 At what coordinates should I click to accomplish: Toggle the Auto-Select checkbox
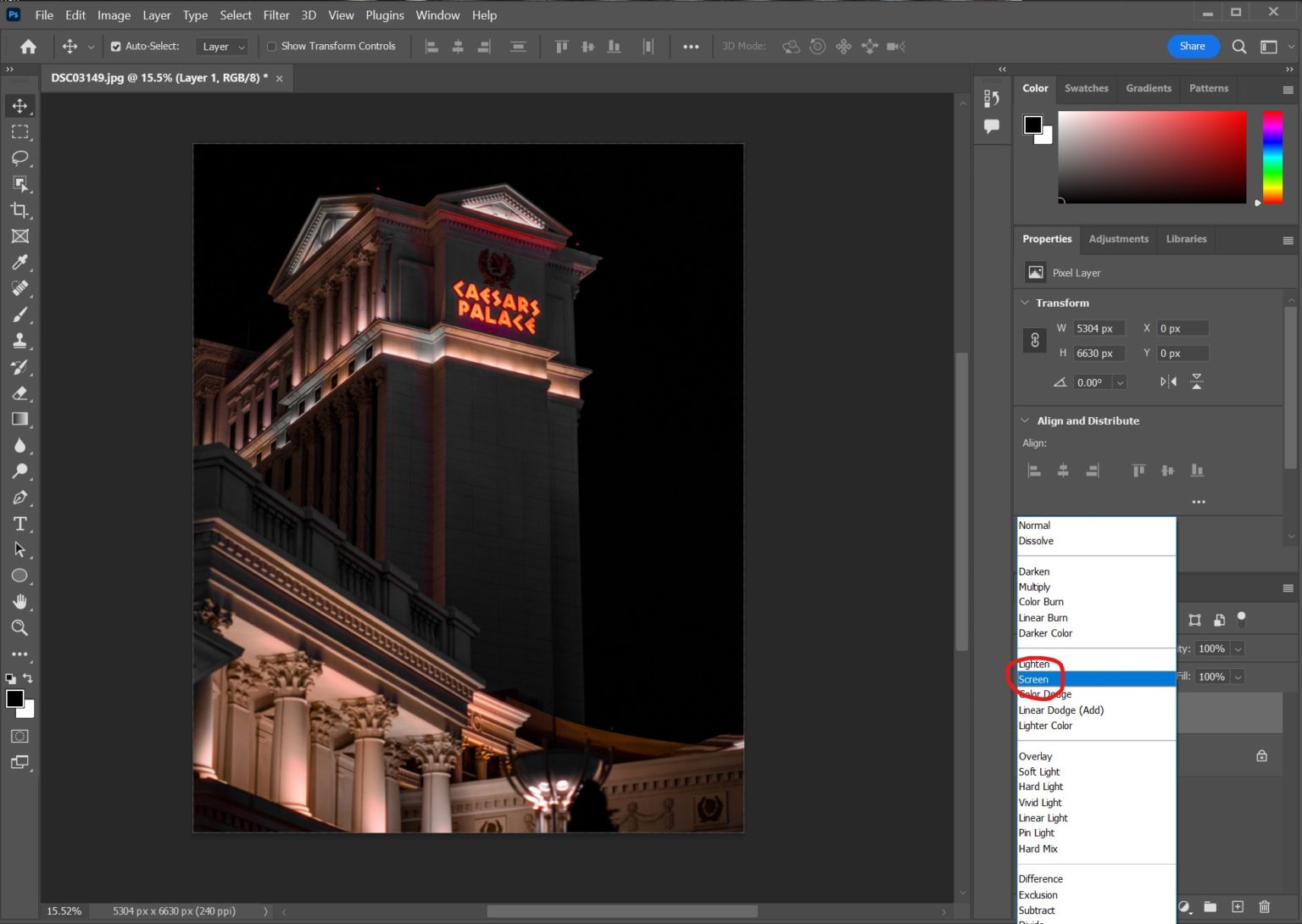tap(116, 47)
